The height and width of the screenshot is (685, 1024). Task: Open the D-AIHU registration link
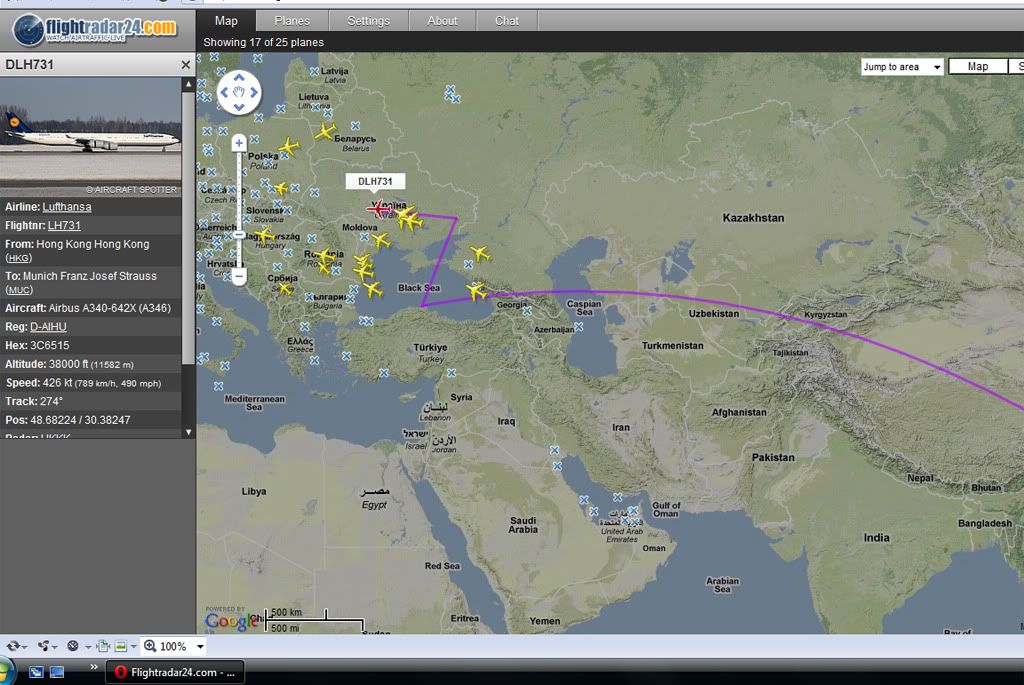tap(48, 327)
